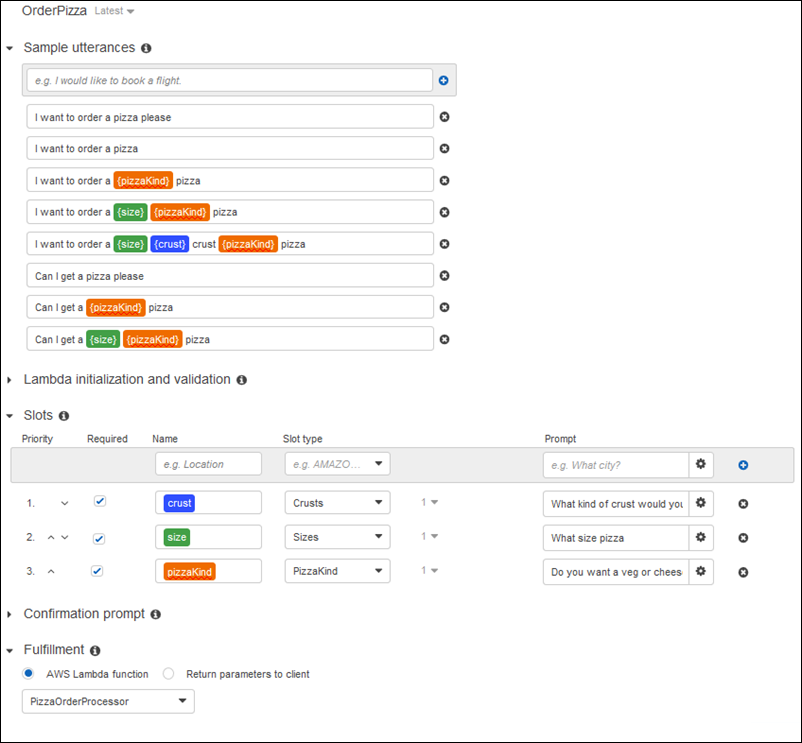Click the info icon beside Sample utterances
Viewport: 802px width, 743px height.
146,47
